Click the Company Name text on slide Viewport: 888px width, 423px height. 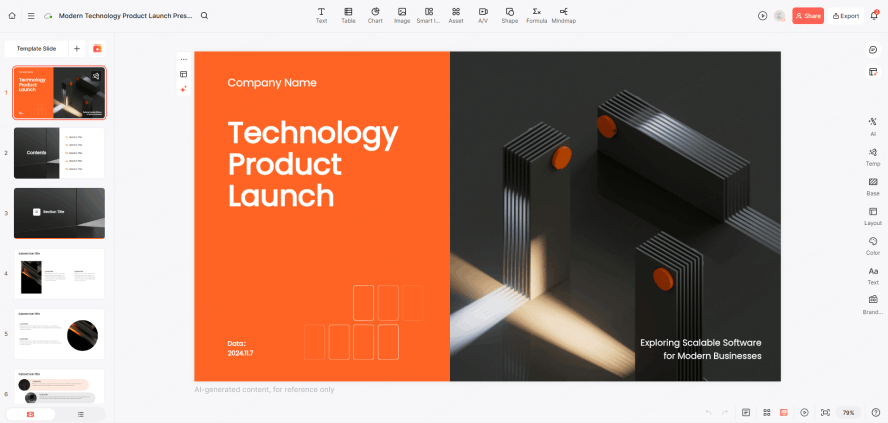point(272,83)
